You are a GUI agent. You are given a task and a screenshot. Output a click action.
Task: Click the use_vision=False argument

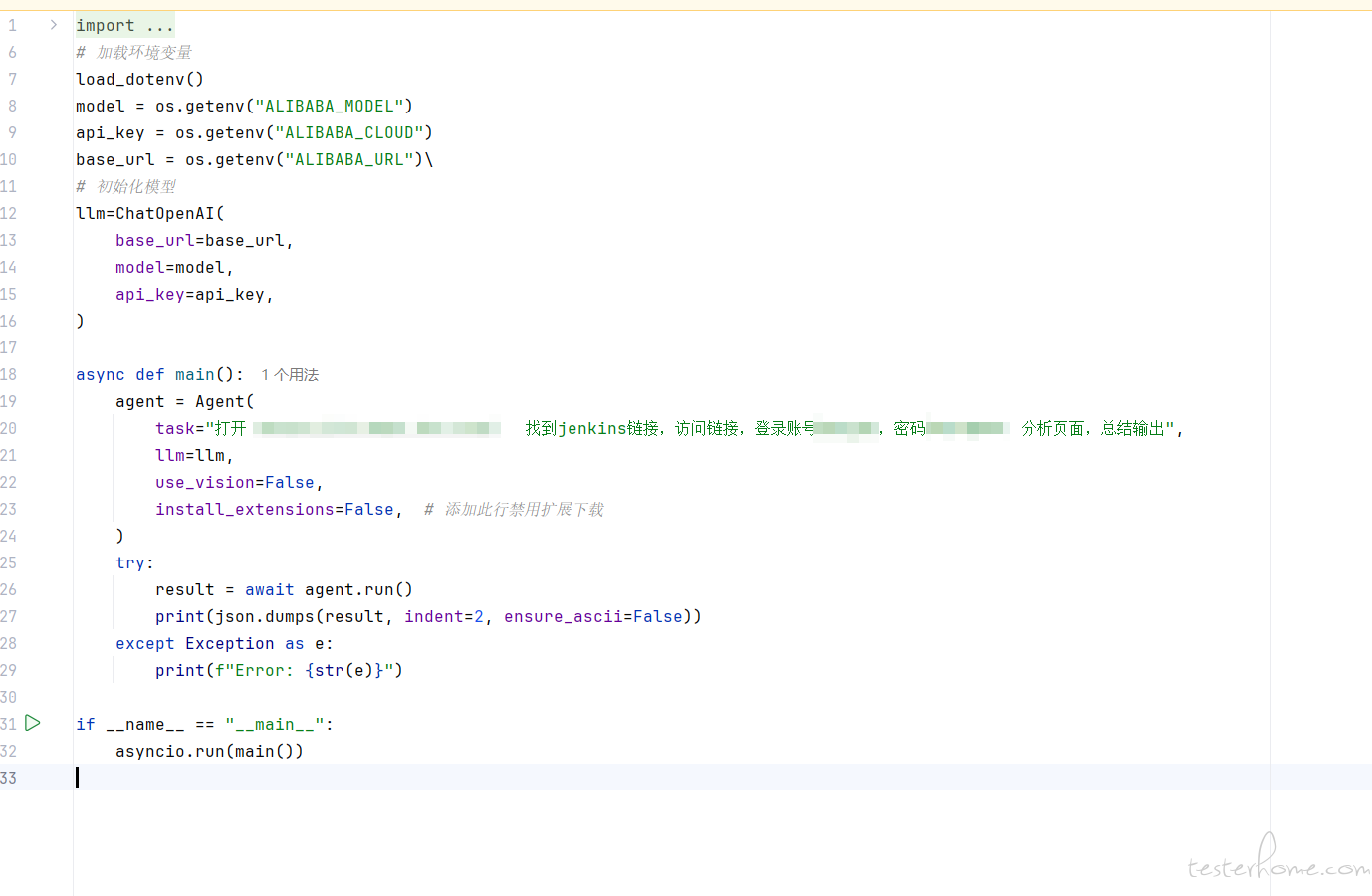coord(235,483)
